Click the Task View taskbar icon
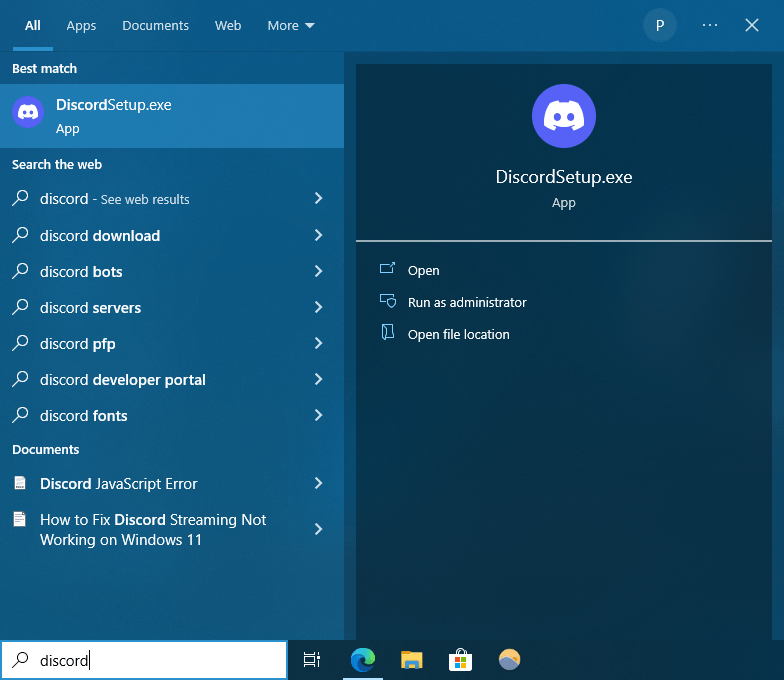Viewport: 784px width, 680px height. coord(312,659)
